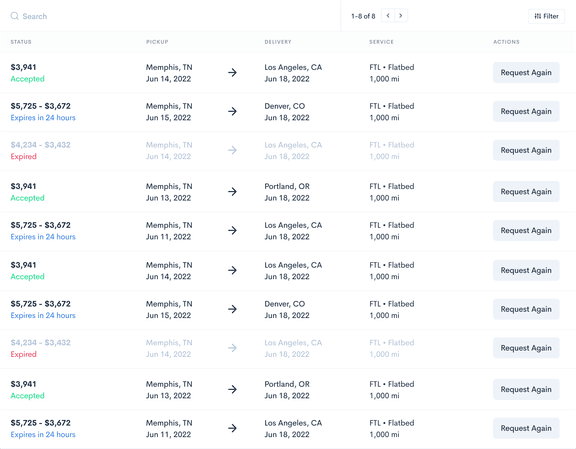Sort by the PICKUP column header
Viewport: 576px width, 449px height.
tap(157, 42)
